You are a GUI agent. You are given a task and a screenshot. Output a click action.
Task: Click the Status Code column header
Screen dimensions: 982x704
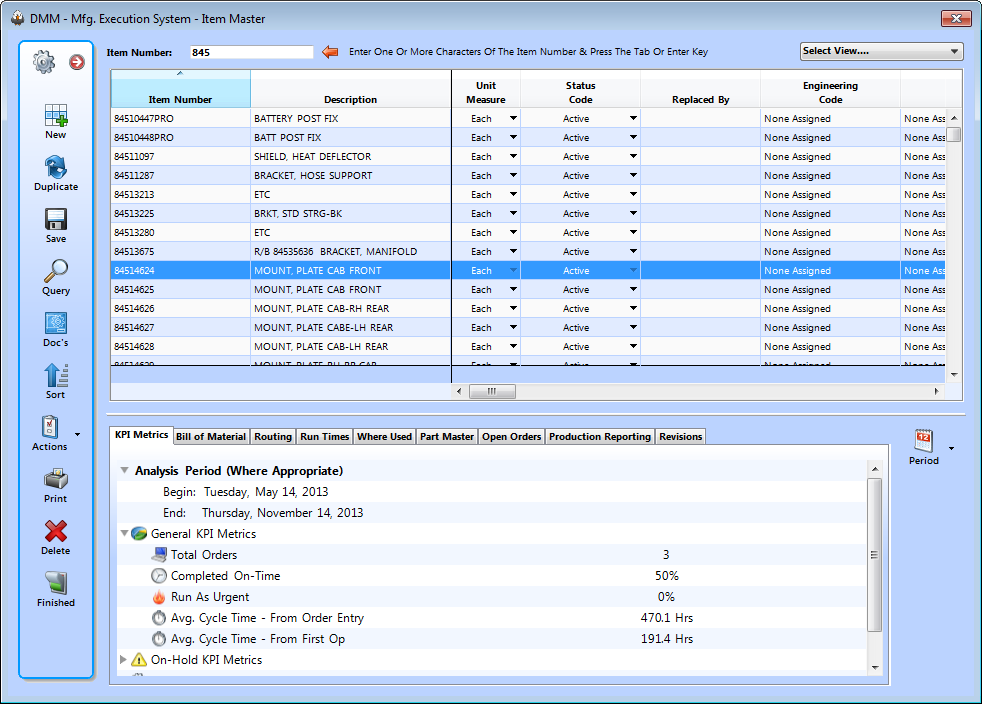click(x=581, y=89)
